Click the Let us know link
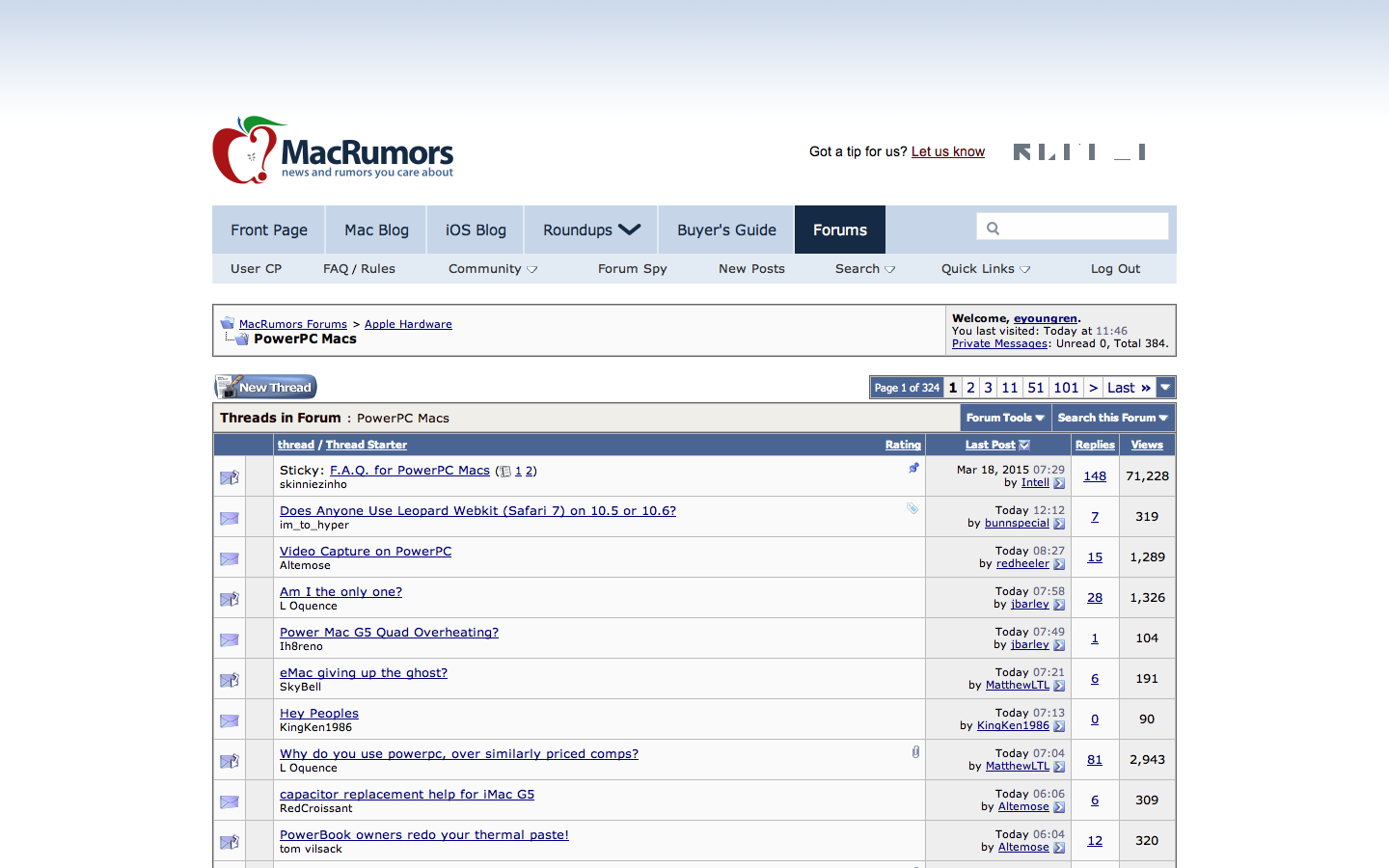The height and width of the screenshot is (868, 1389). [948, 151]
